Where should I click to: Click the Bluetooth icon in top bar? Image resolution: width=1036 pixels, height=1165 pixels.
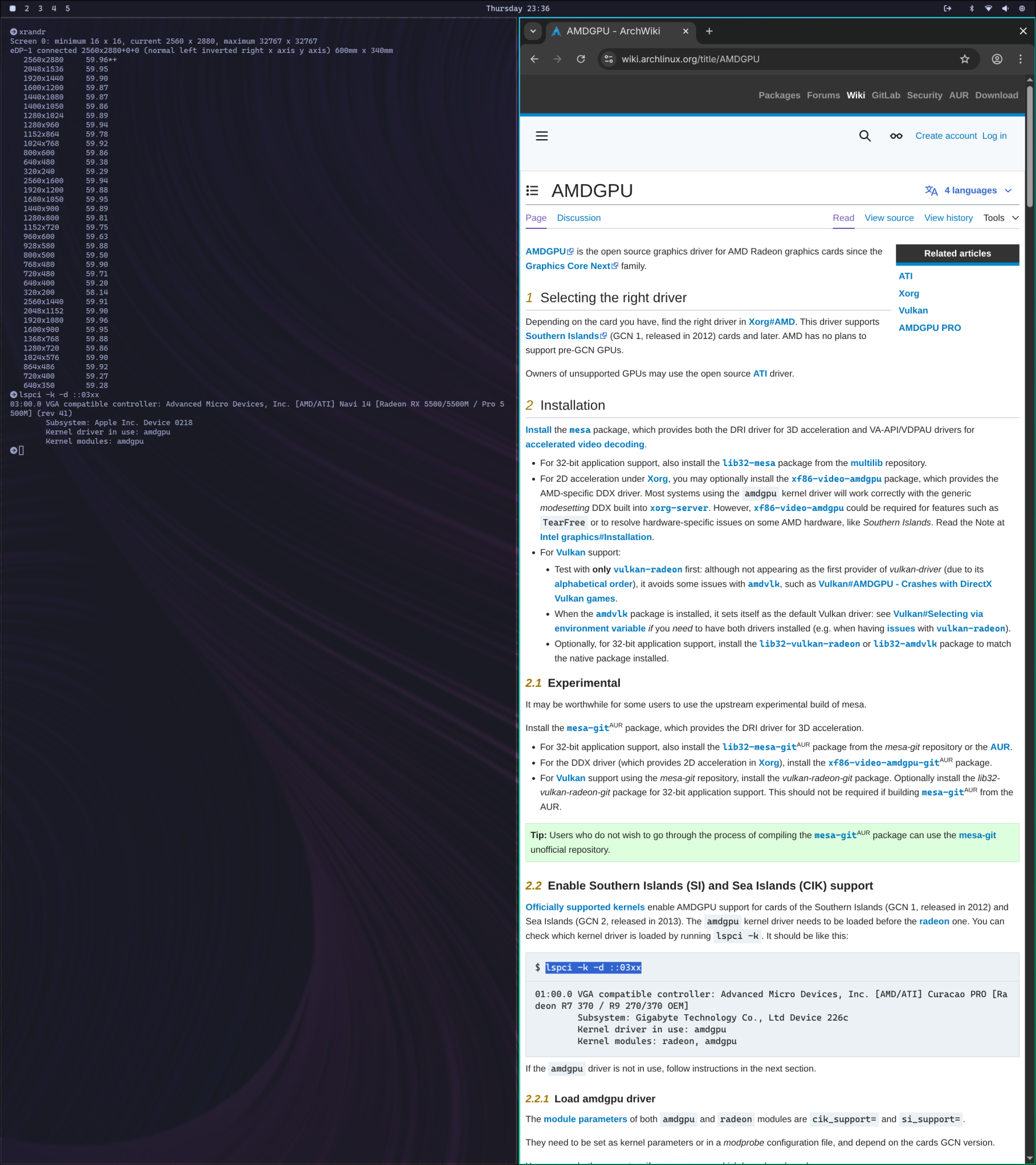[971, 8]
